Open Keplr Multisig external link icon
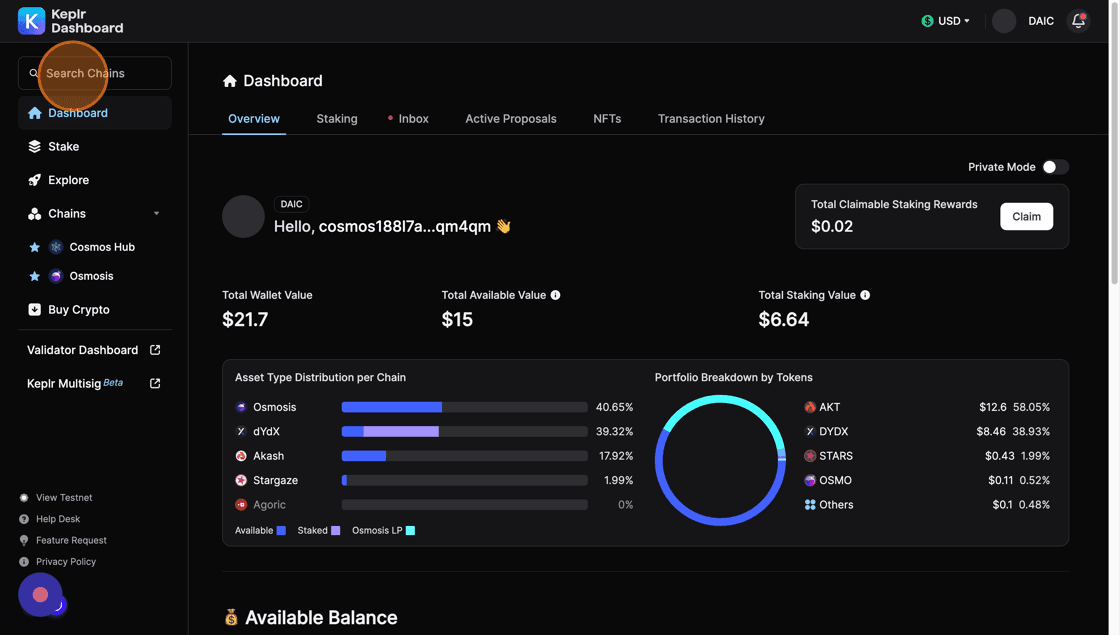The width and height of the screenshot is (1120, 635). [155, 384]
